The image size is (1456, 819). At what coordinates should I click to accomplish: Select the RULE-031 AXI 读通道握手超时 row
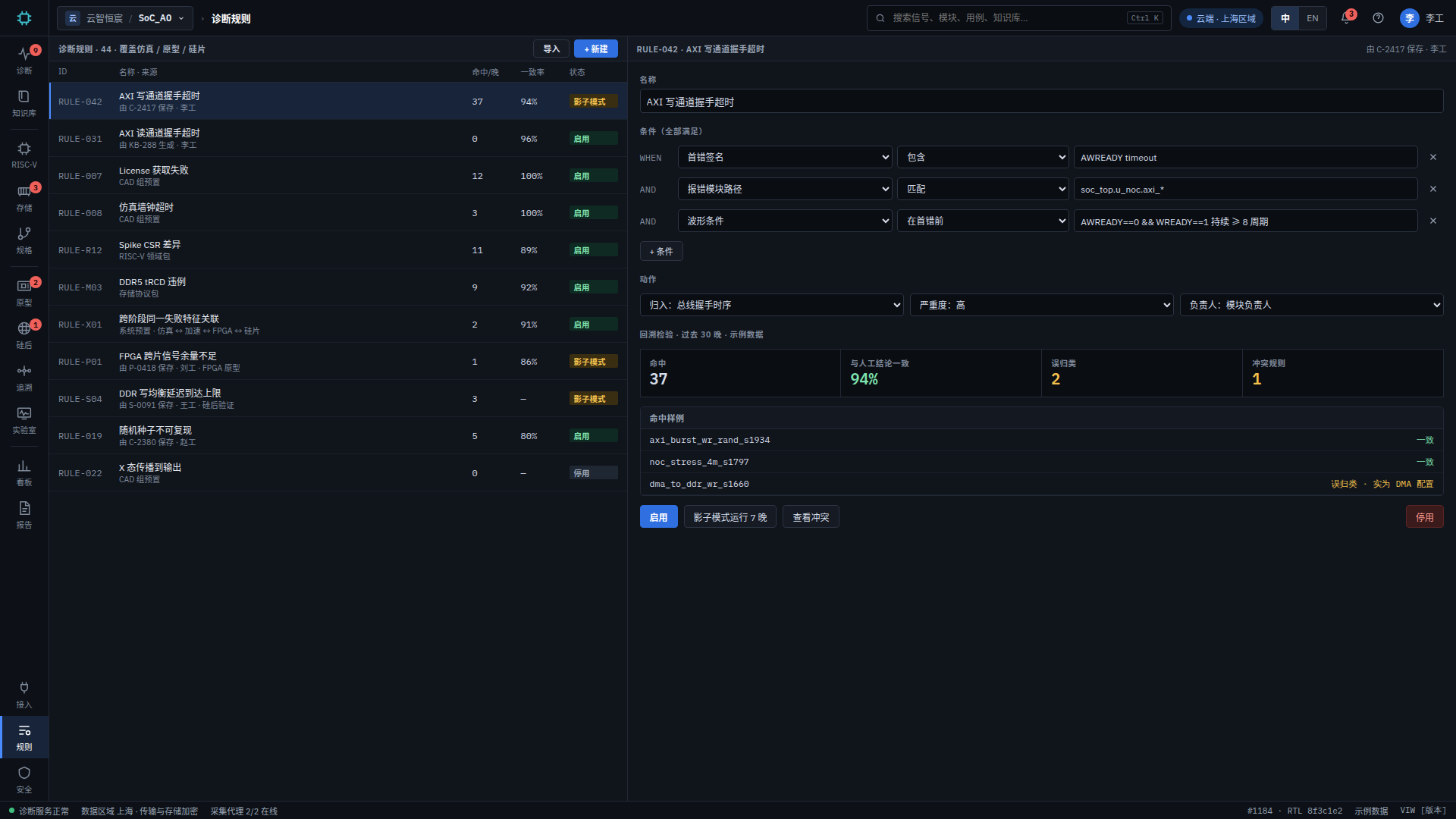coord(338,139)
